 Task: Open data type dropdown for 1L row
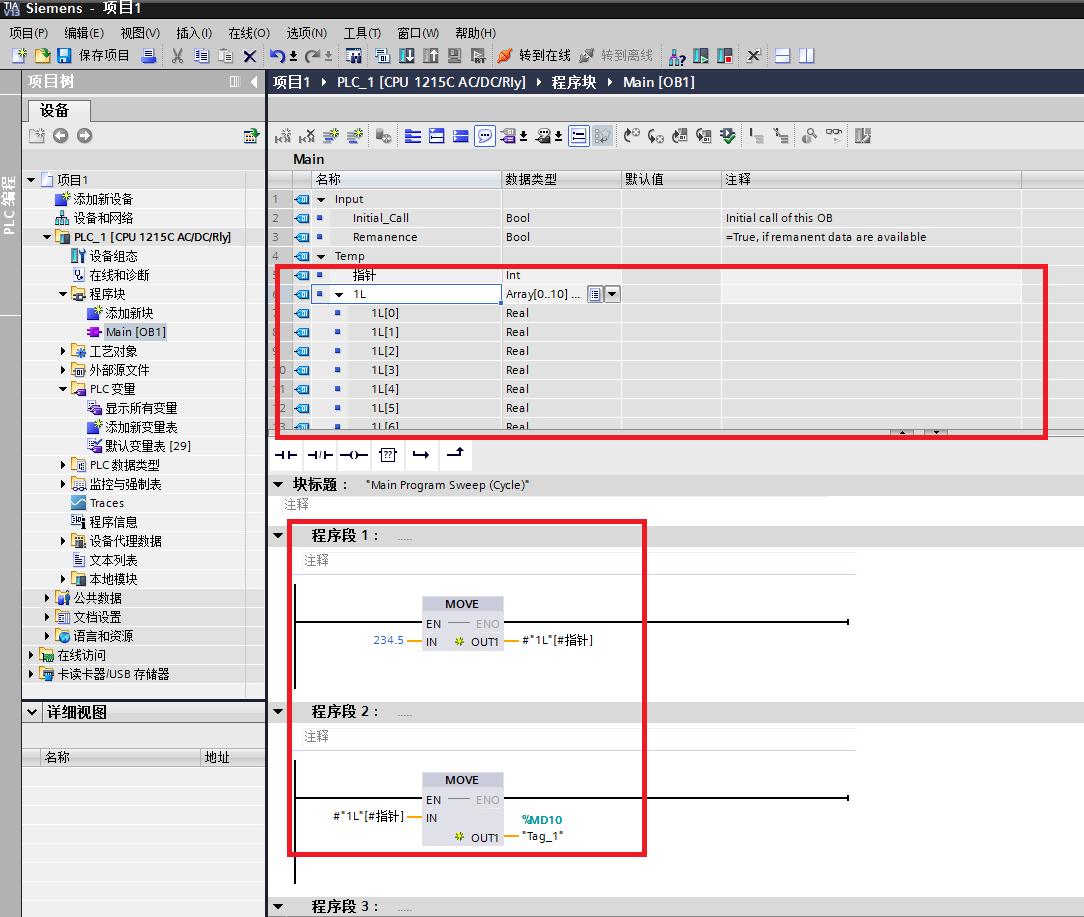click(613, 294)
